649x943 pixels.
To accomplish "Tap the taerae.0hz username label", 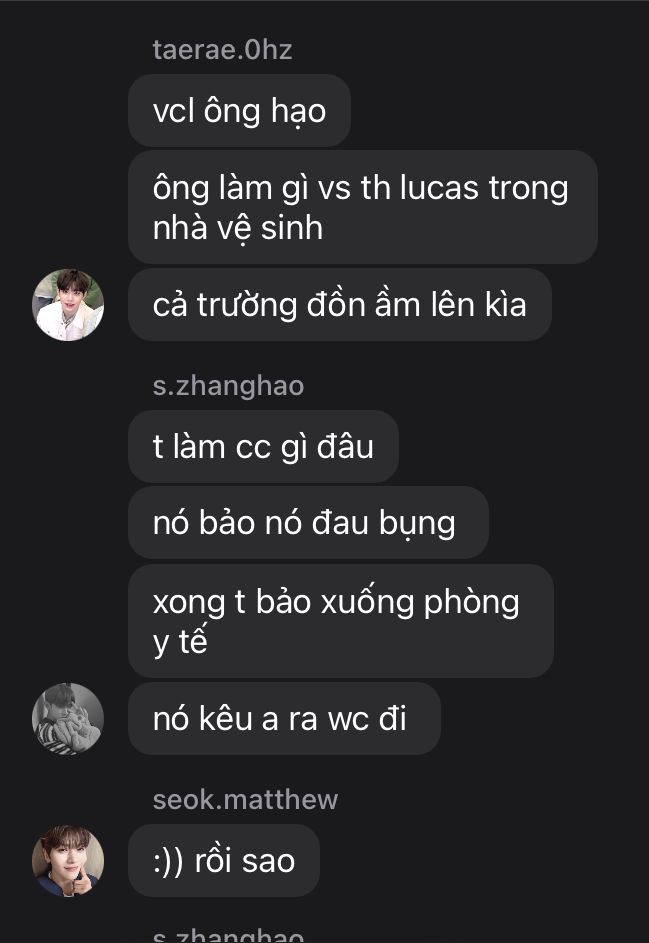I will pos(223,50).
